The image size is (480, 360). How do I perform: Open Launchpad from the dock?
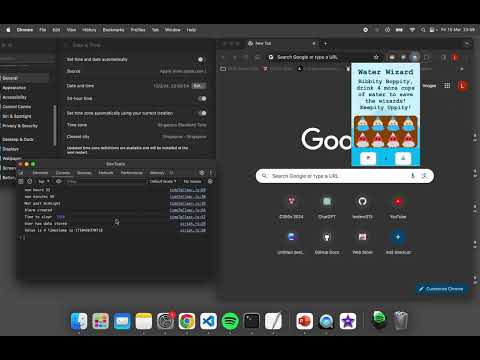point(100,321)
